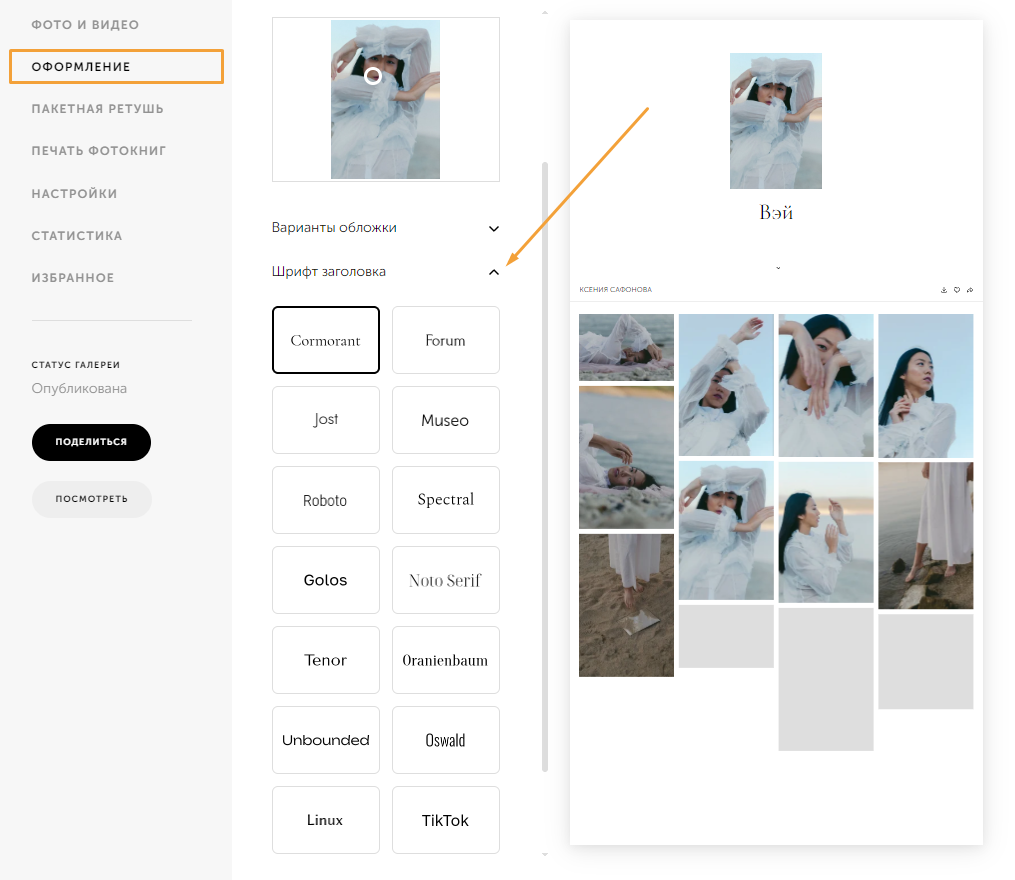This screenshot has width=1015, height=880.
Task: Click the ПОДЕЛИТЬСЯ button
Action: [91, 442]
